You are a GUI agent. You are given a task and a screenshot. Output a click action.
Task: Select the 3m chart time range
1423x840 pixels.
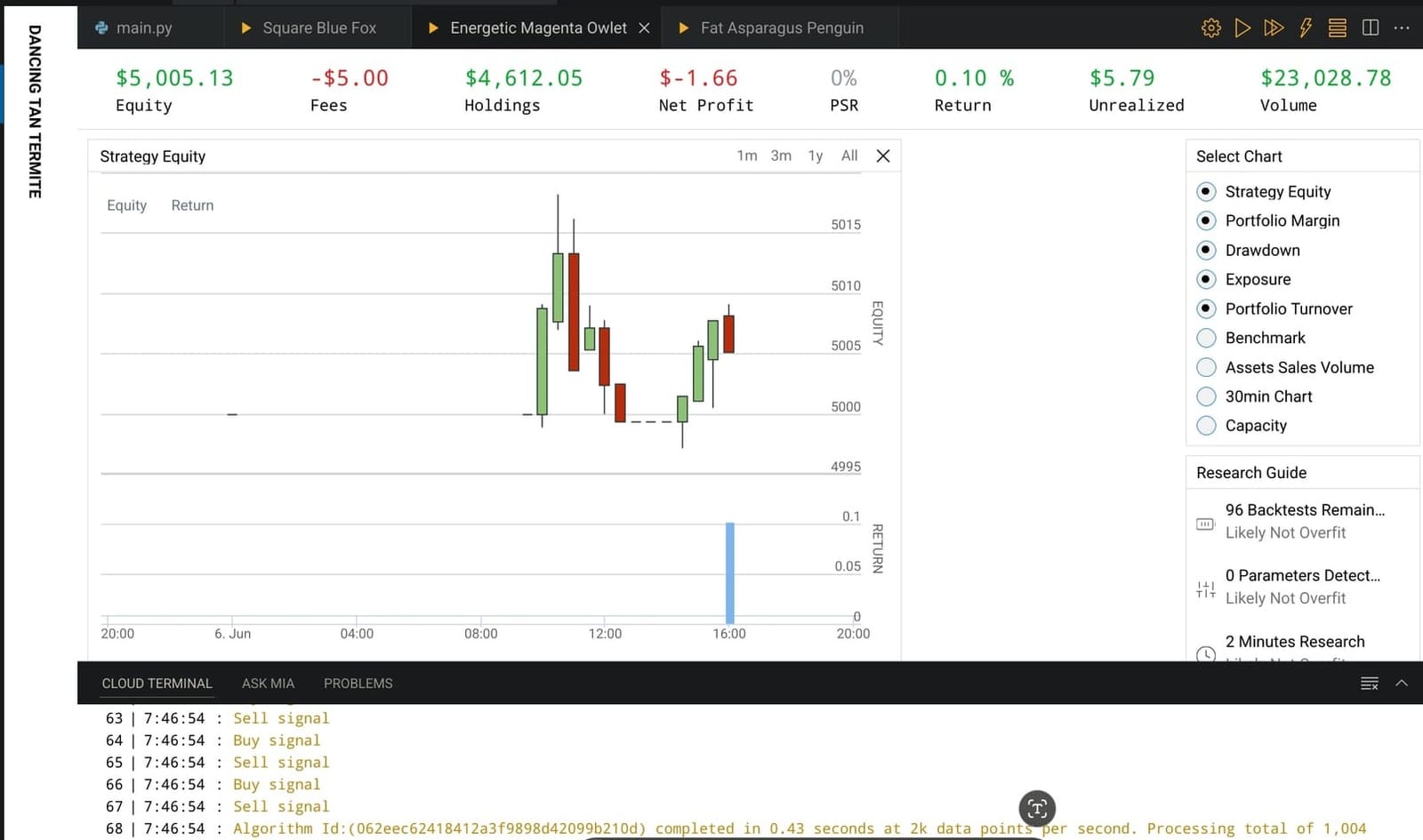pyautogui.click(x=780, y=156)
